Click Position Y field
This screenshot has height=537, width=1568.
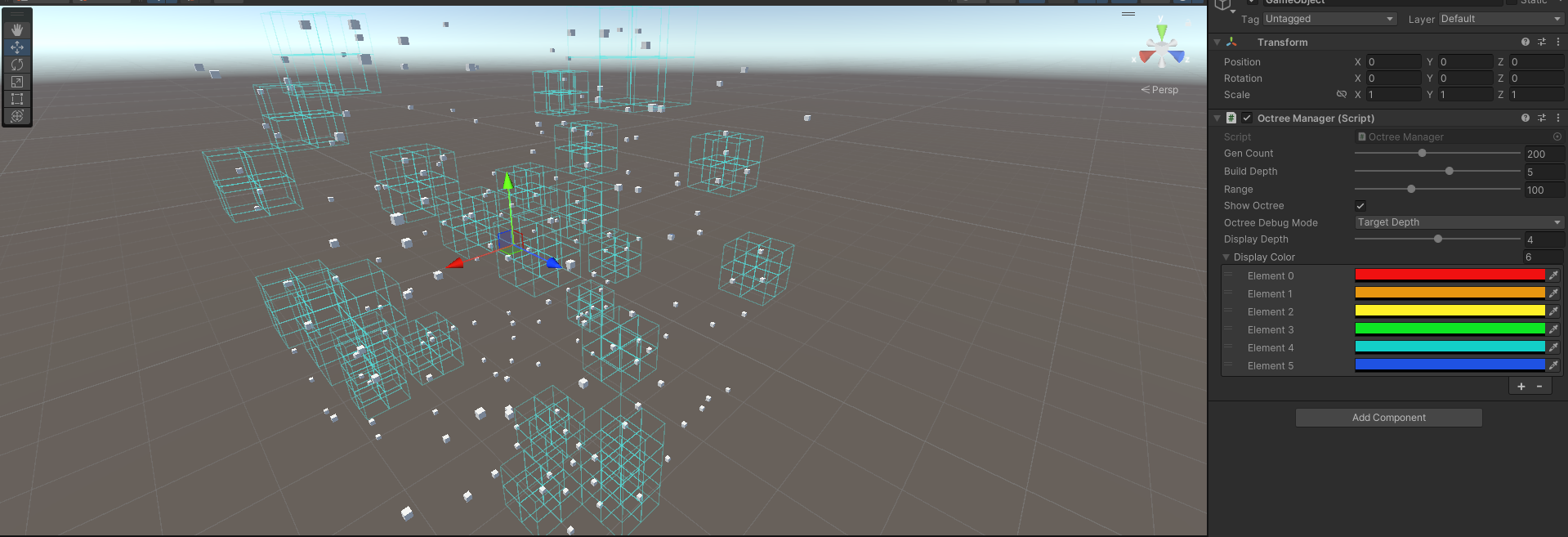click(1465, 62)
